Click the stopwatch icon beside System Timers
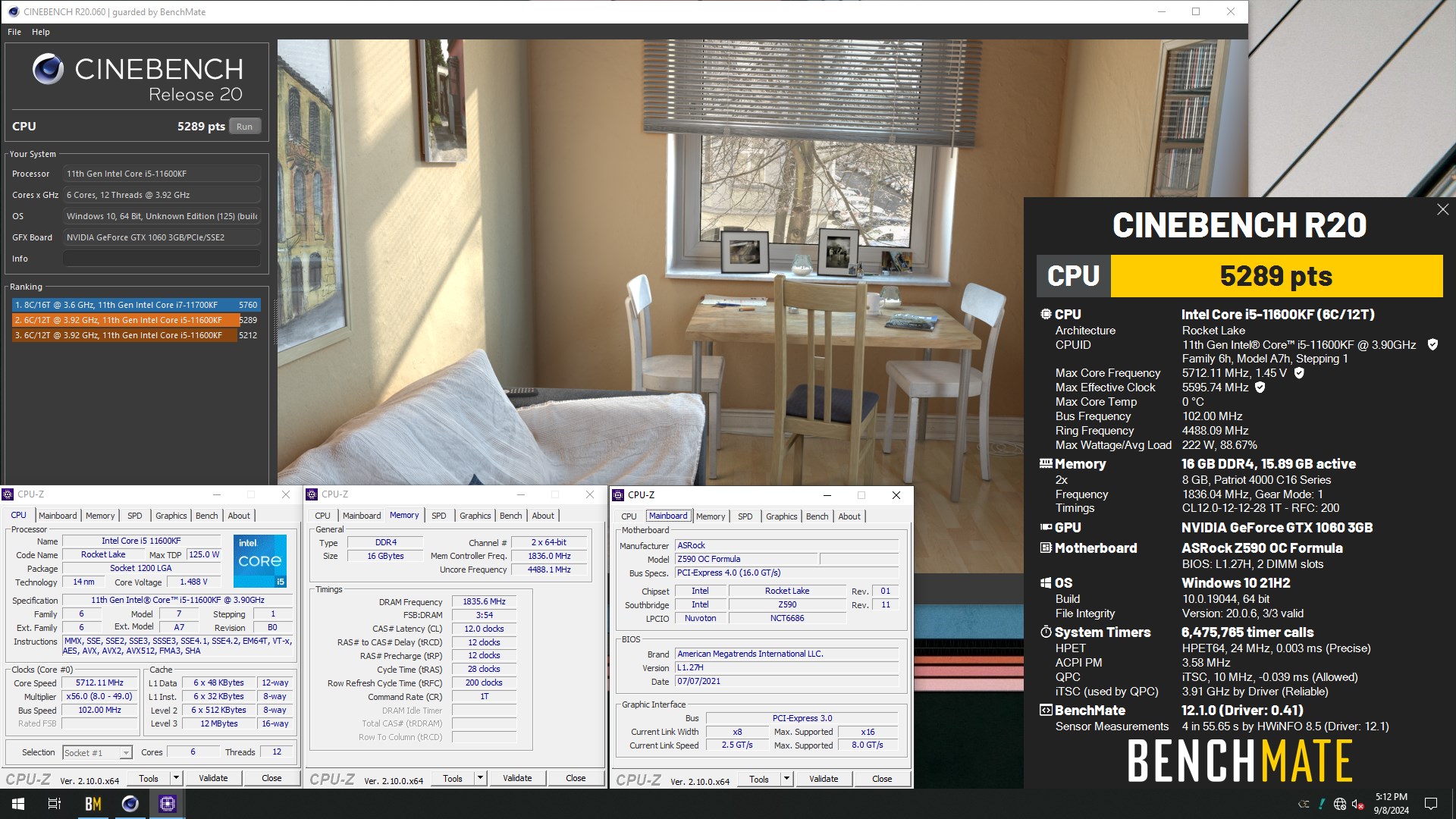Viewport: 1456px width, 819px height. [1046, 632]
